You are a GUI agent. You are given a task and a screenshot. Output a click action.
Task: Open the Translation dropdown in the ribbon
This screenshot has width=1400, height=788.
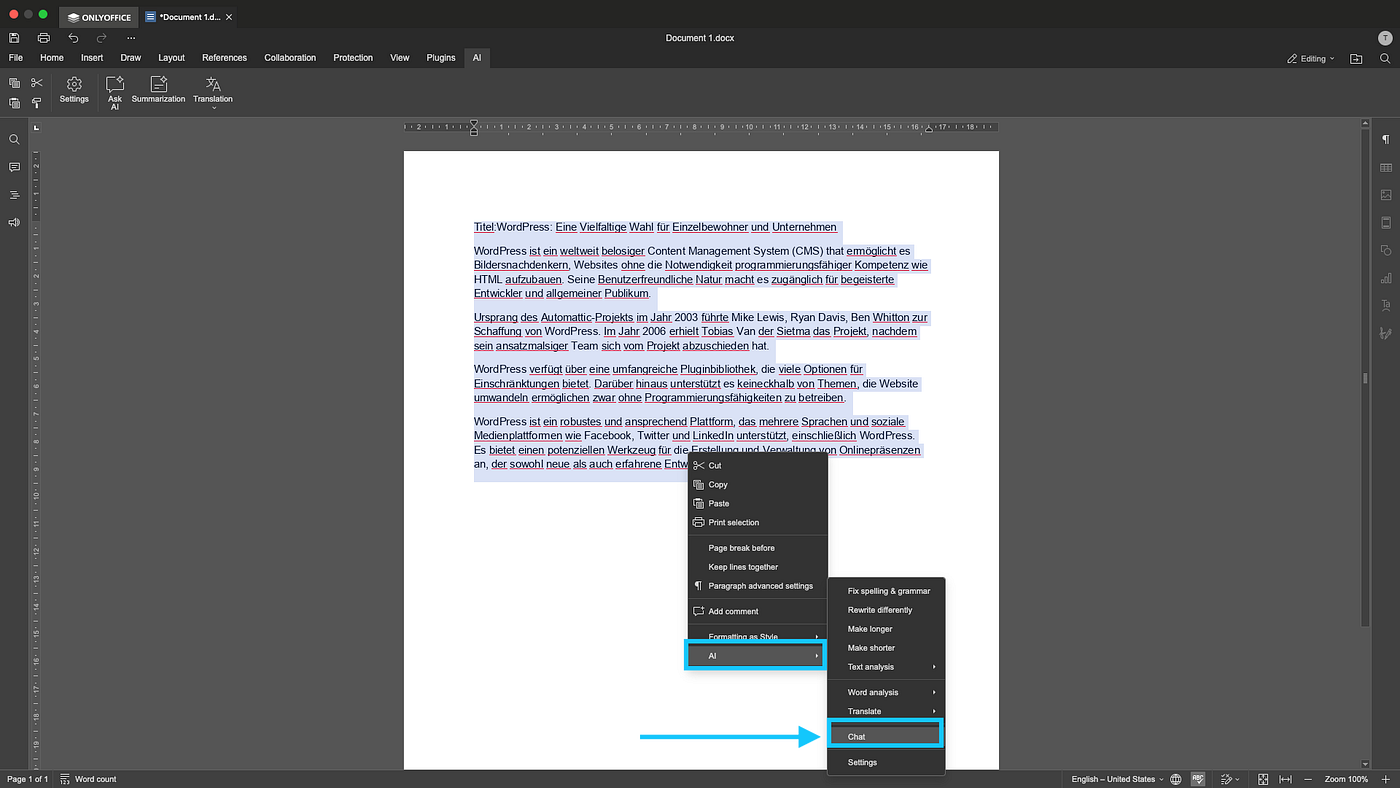[x=213, y=93]
